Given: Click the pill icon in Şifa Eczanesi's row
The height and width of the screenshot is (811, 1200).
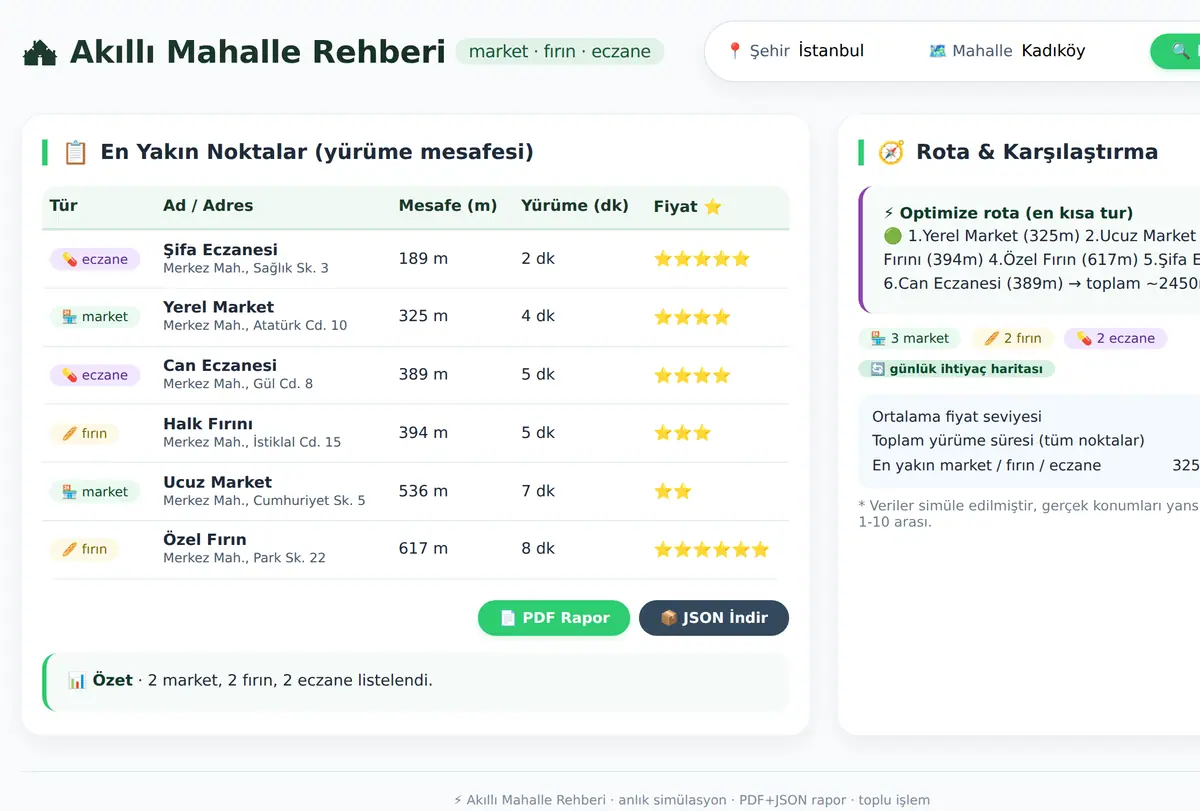Looking at the screenshot, I should tap(69, 260).
